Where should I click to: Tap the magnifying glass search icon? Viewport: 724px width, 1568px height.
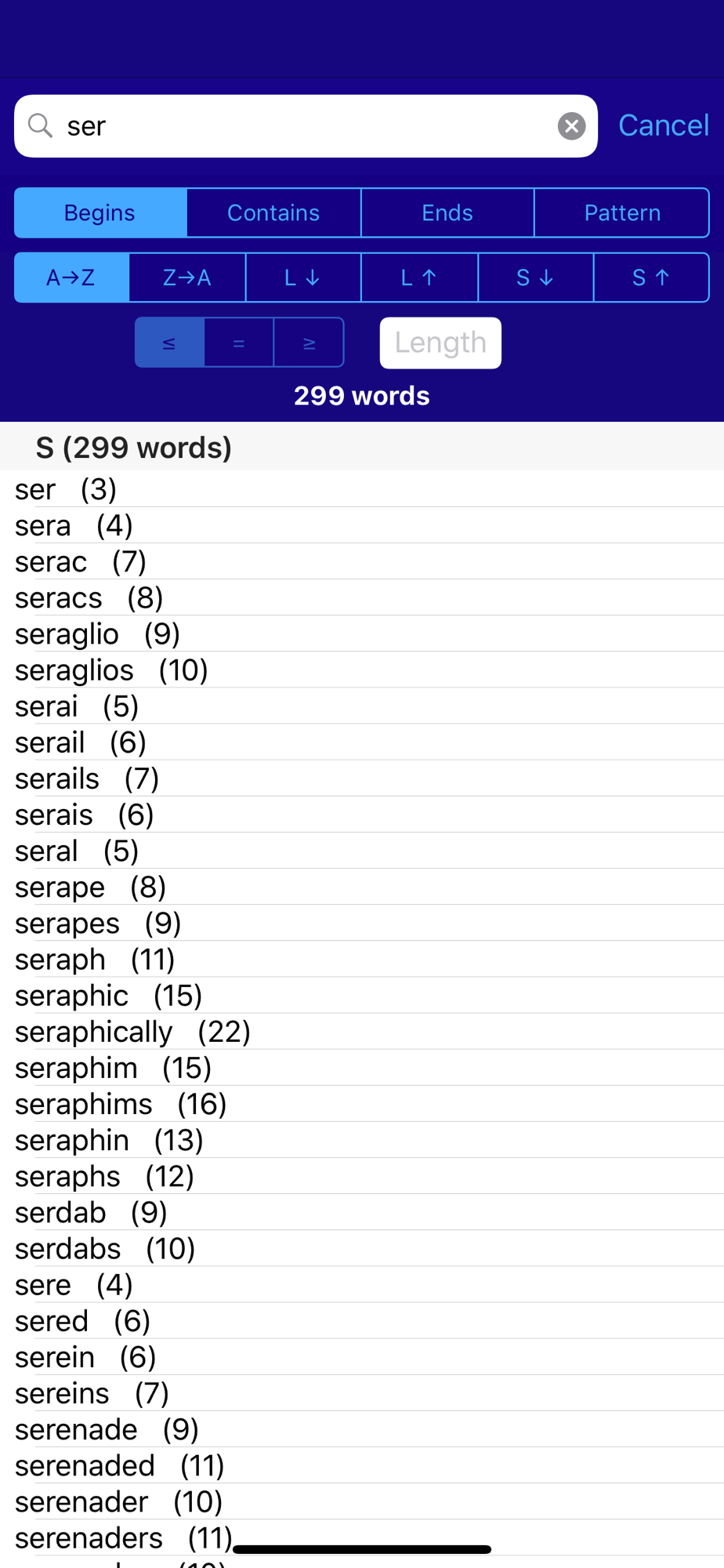point(40,125)
